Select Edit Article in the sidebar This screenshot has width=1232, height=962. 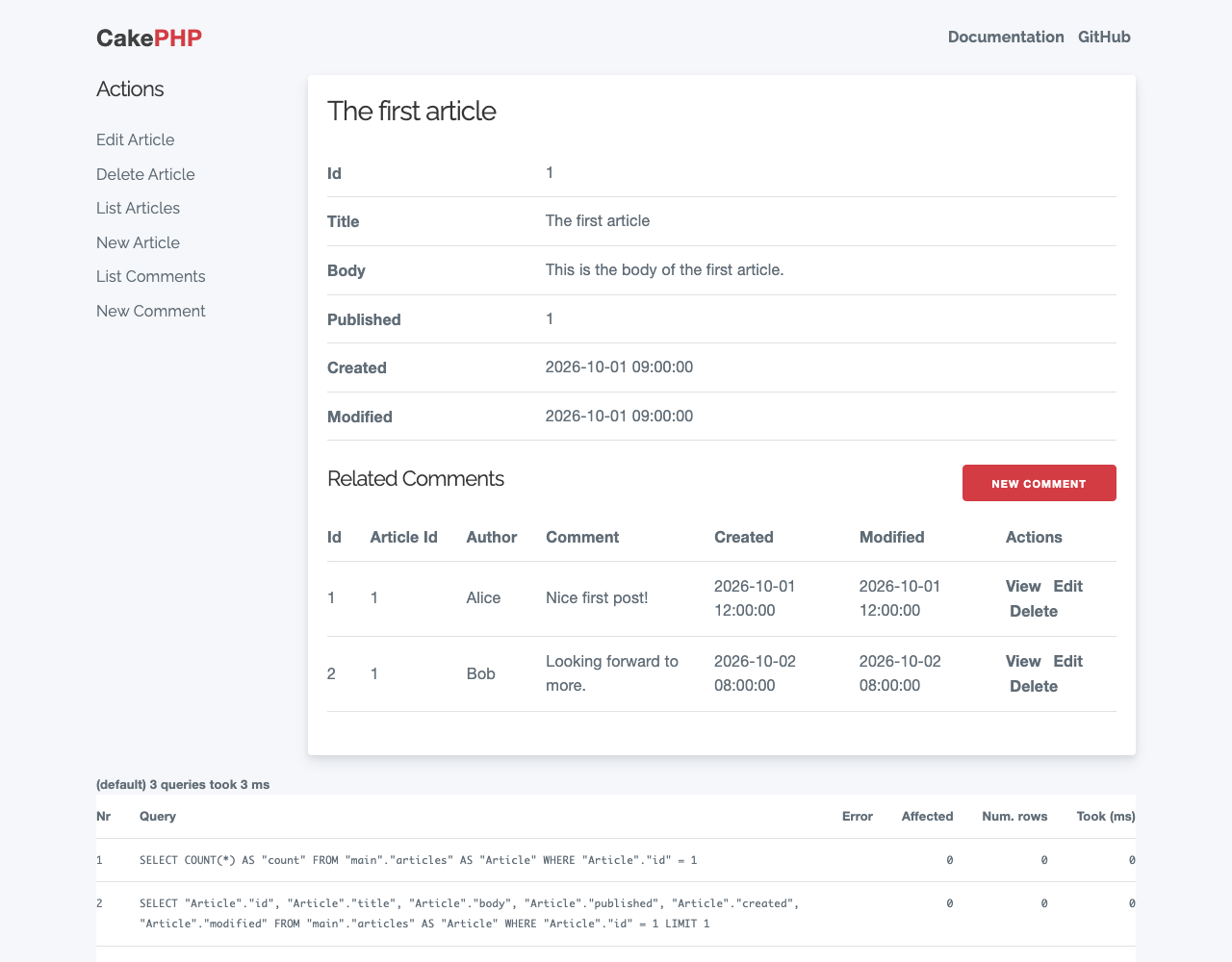136,139
